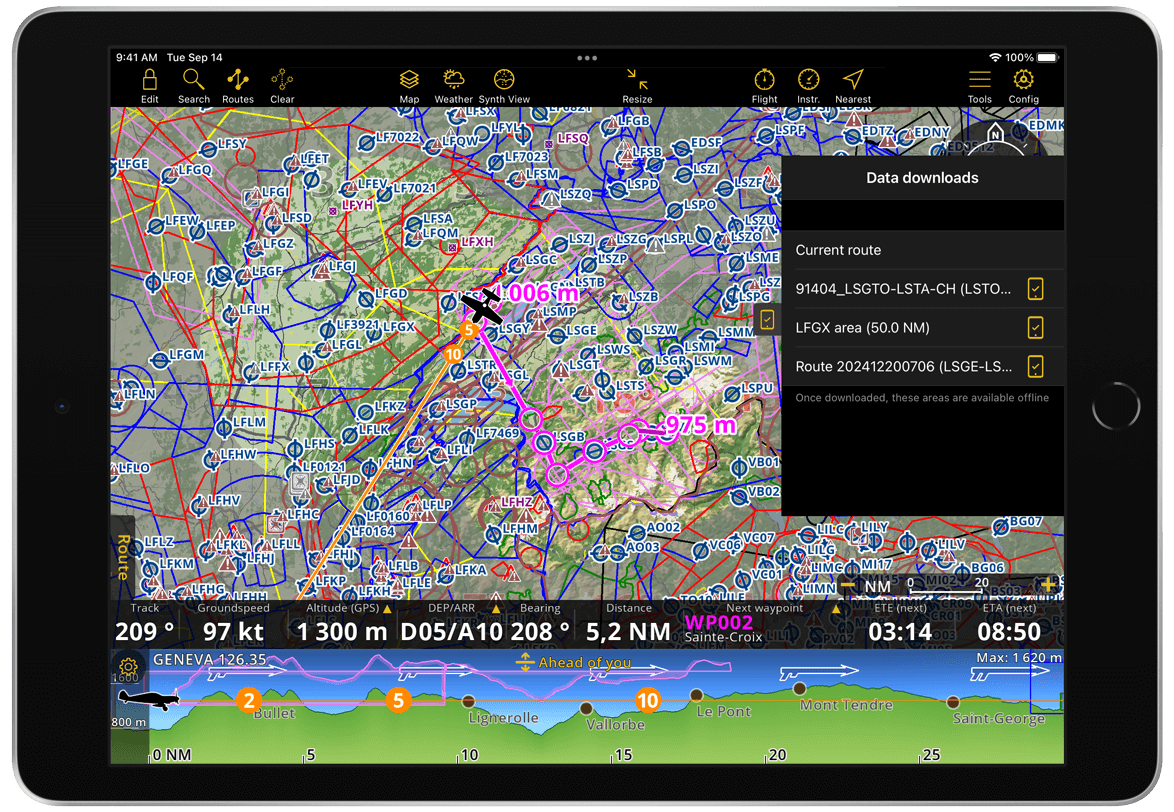Screen dimensions: 1174x812
Task: Tap orange marker 2 in elevation profile
Action: click(249, 700)
